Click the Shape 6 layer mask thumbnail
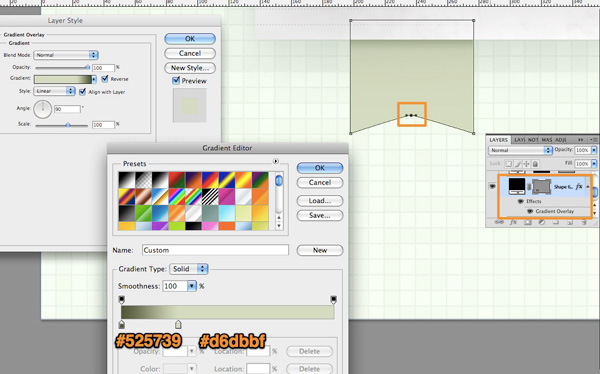 (541, 186)
